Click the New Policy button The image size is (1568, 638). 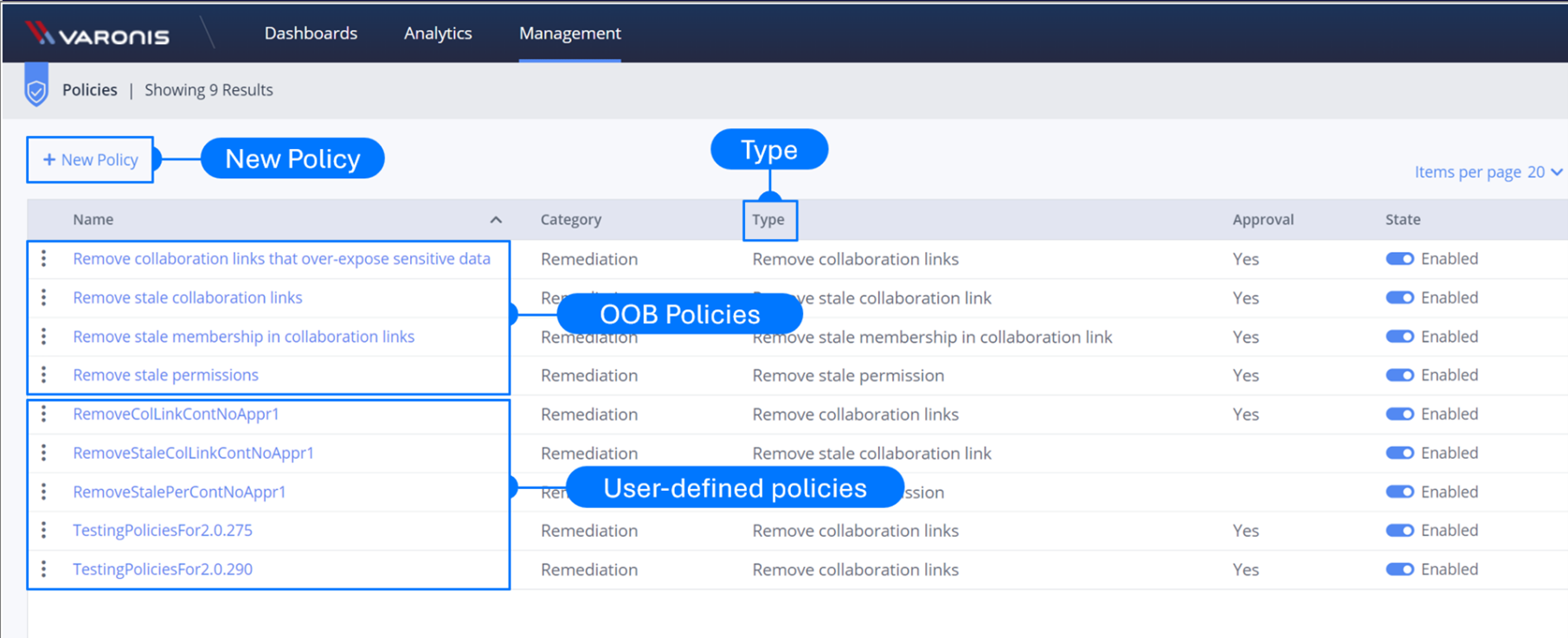[90, 159]
